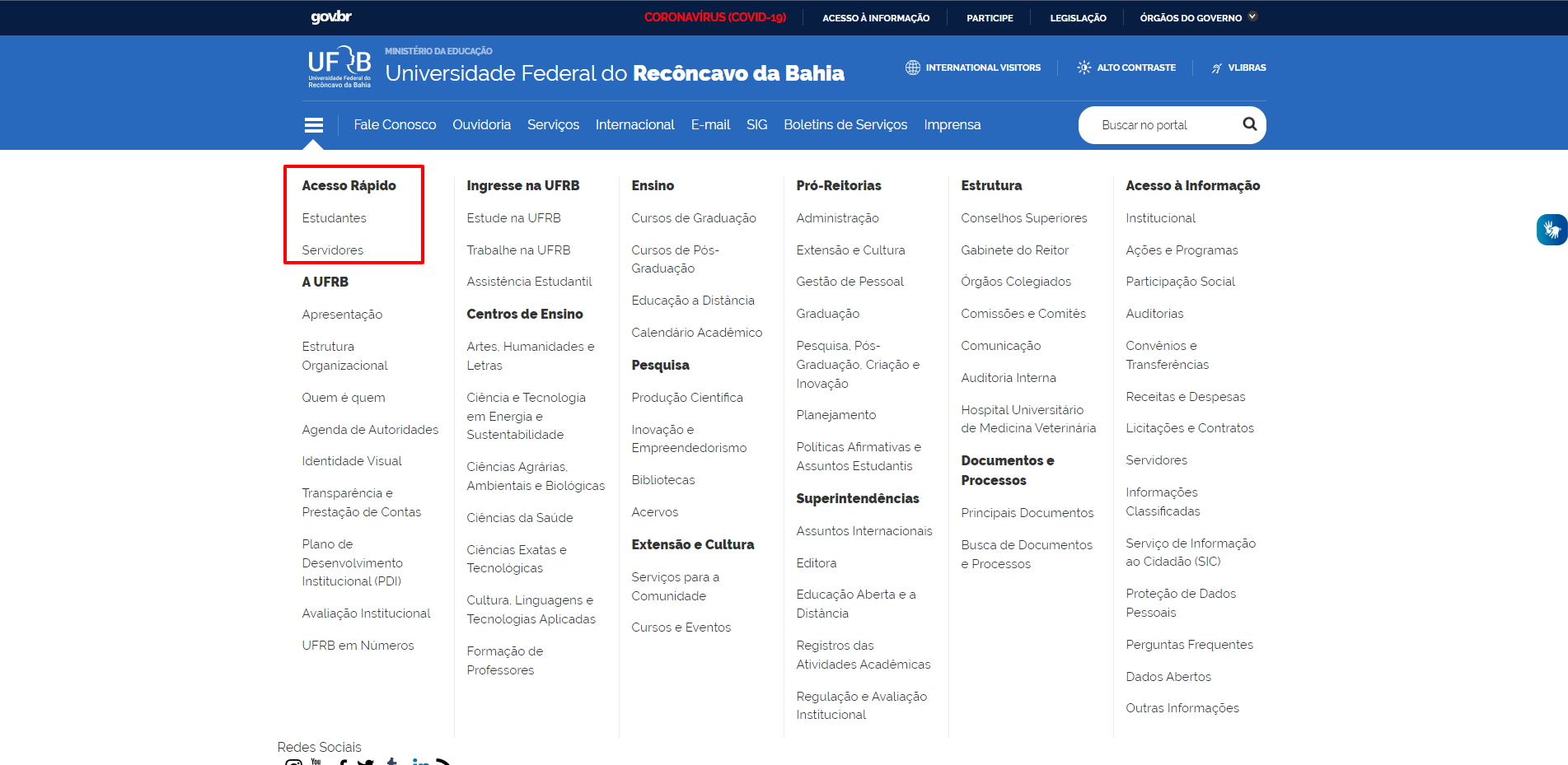Open the Ouvidoria navigation item
This screenshot has height=765, width=1568.
point(481,125)
